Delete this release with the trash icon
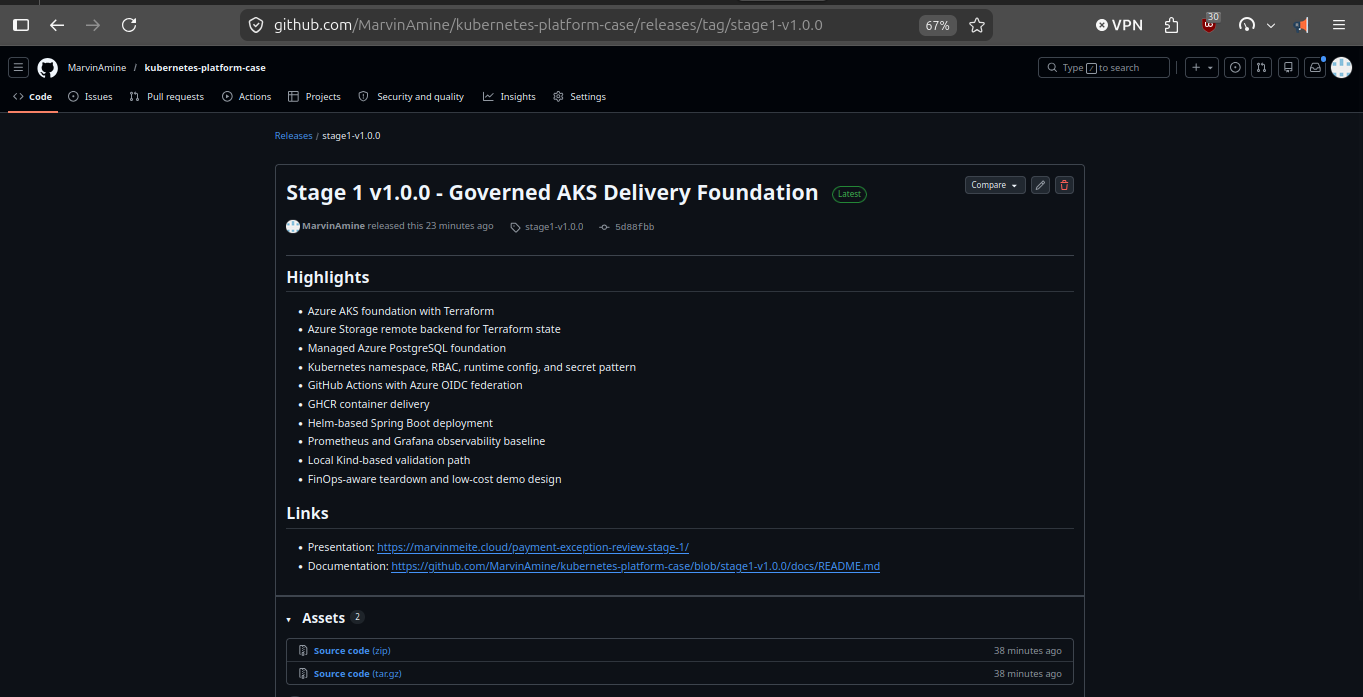Screen dimensions: 1363x697 1064,185
